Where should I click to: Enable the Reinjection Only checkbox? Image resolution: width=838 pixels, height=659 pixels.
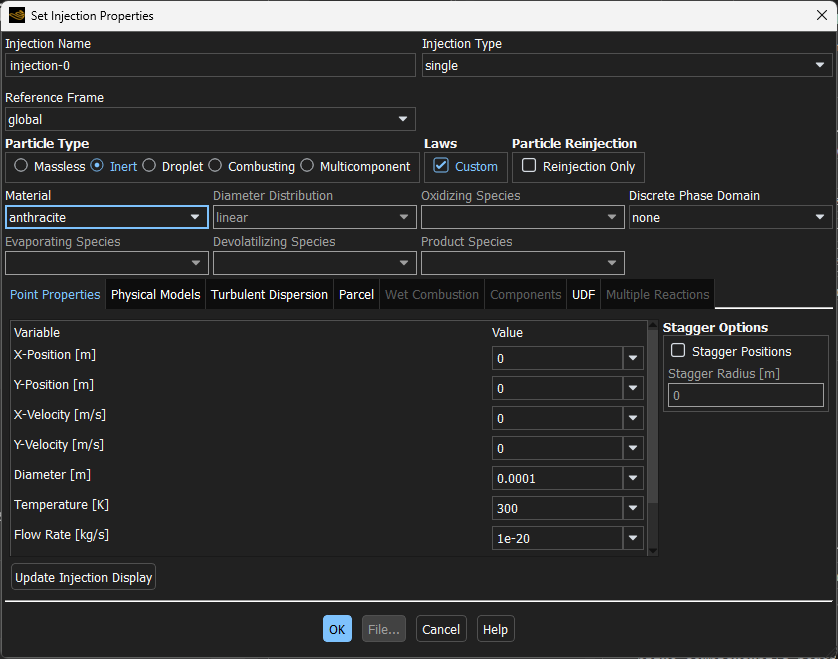[529, 166]
